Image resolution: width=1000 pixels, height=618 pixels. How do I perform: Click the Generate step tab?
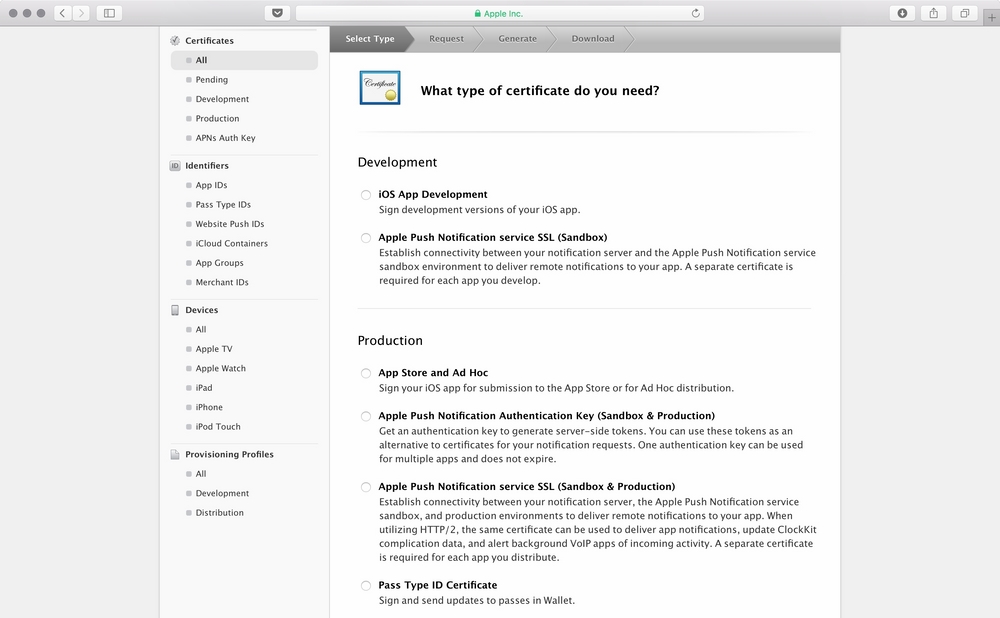(x=517, y=39)
